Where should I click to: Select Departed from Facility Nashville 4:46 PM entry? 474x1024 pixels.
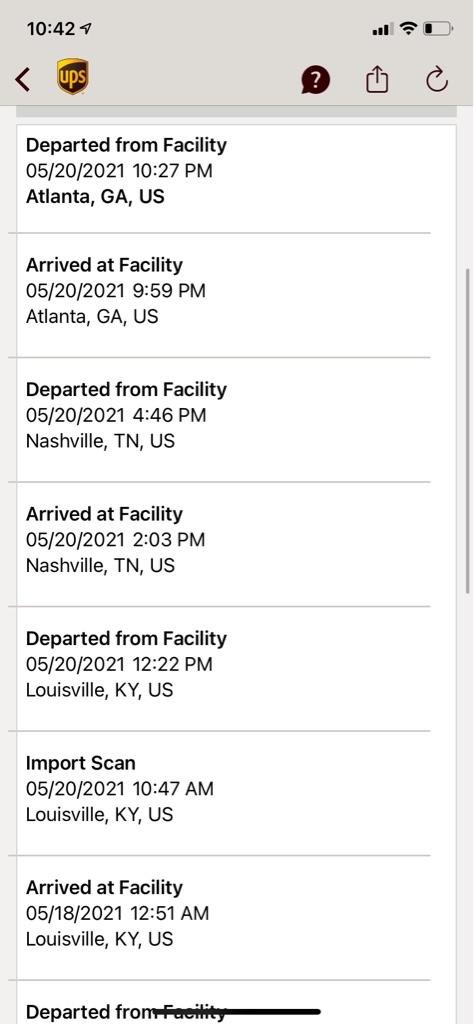[223, 420]
